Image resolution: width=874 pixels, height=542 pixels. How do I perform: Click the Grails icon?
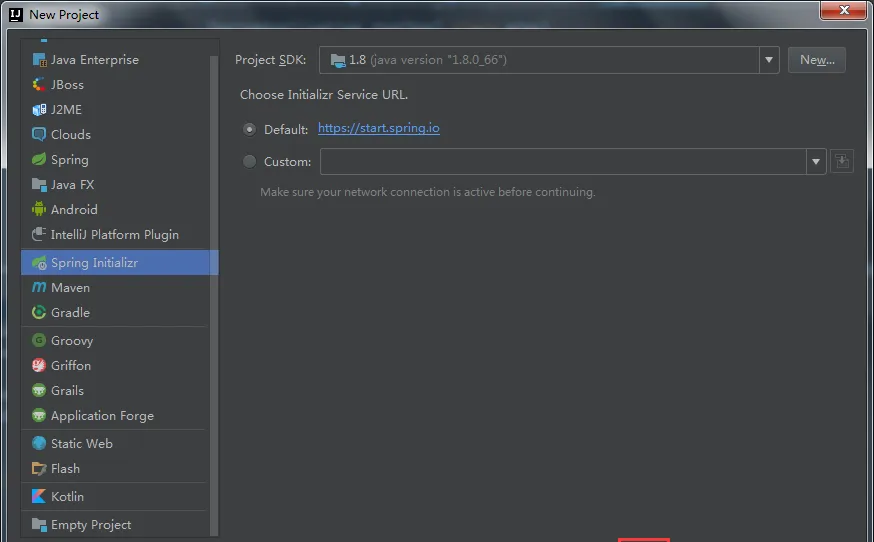[39, 390]
